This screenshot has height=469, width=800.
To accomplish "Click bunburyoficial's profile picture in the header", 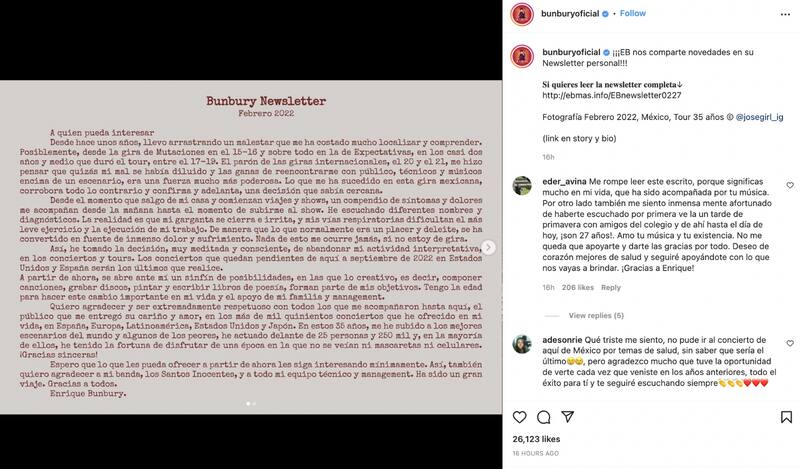I will coord(521,15).
